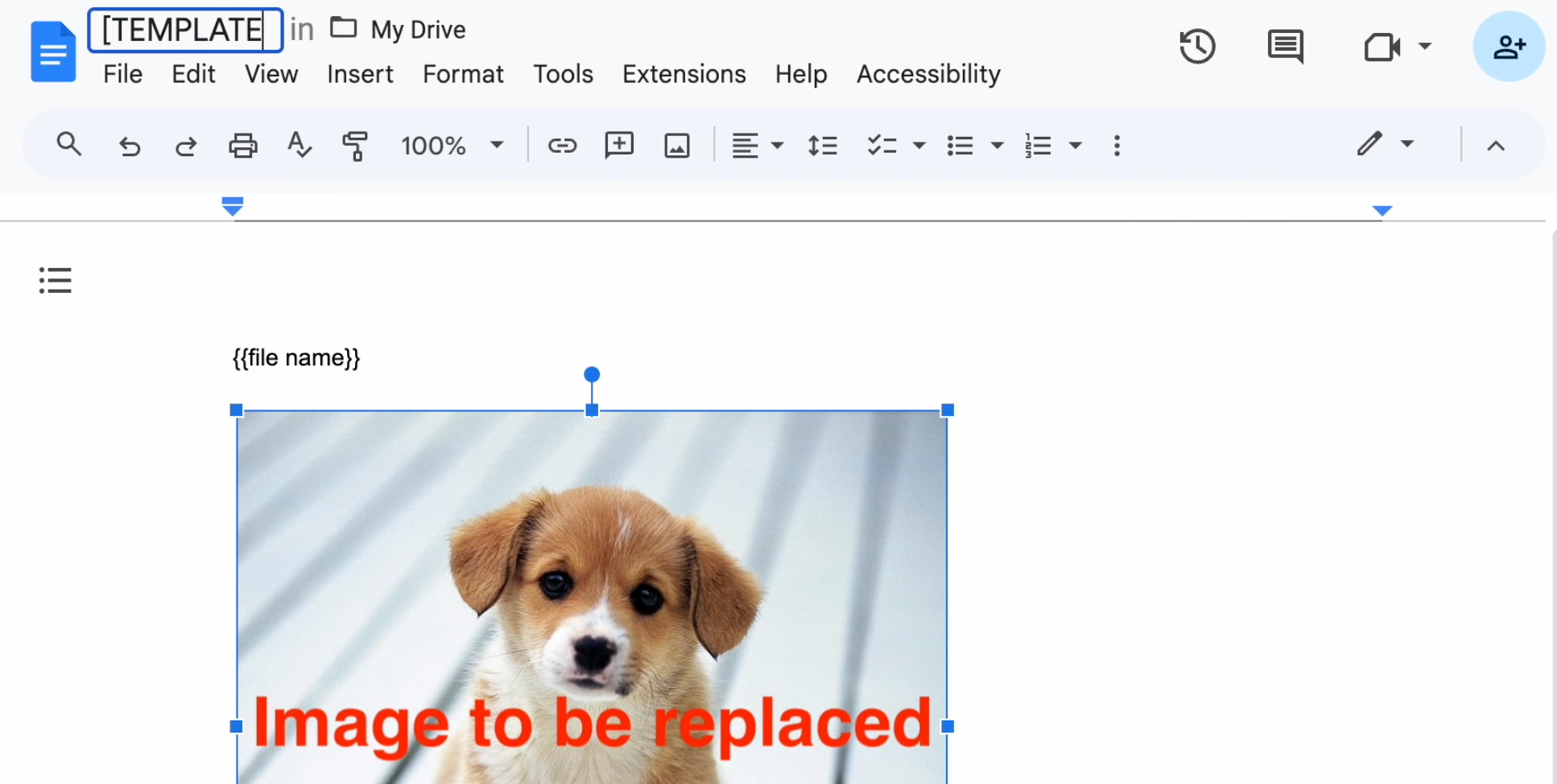Click the My Drive location link
1557x784 pixels.
point(418,30)
